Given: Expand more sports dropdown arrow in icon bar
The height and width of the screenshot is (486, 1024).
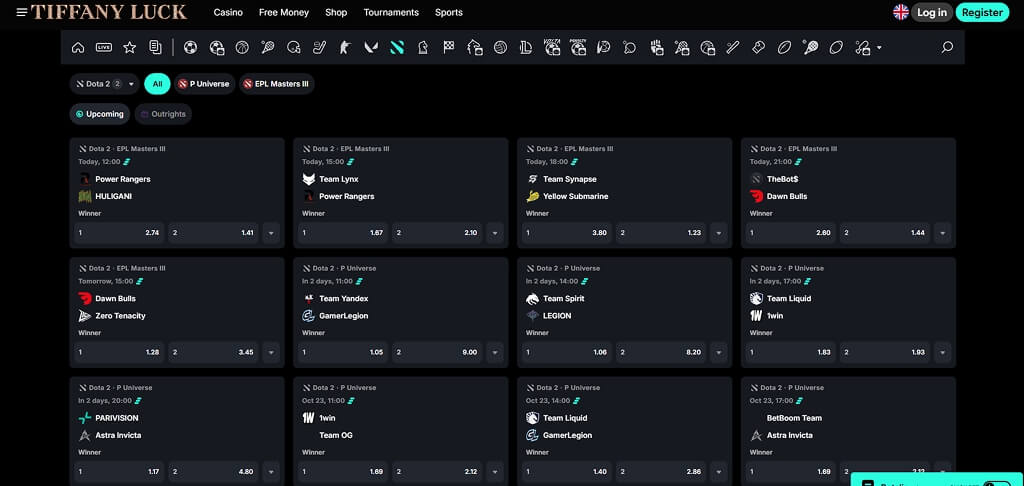Looking at the screenshot, I should [x=879, y=48].
